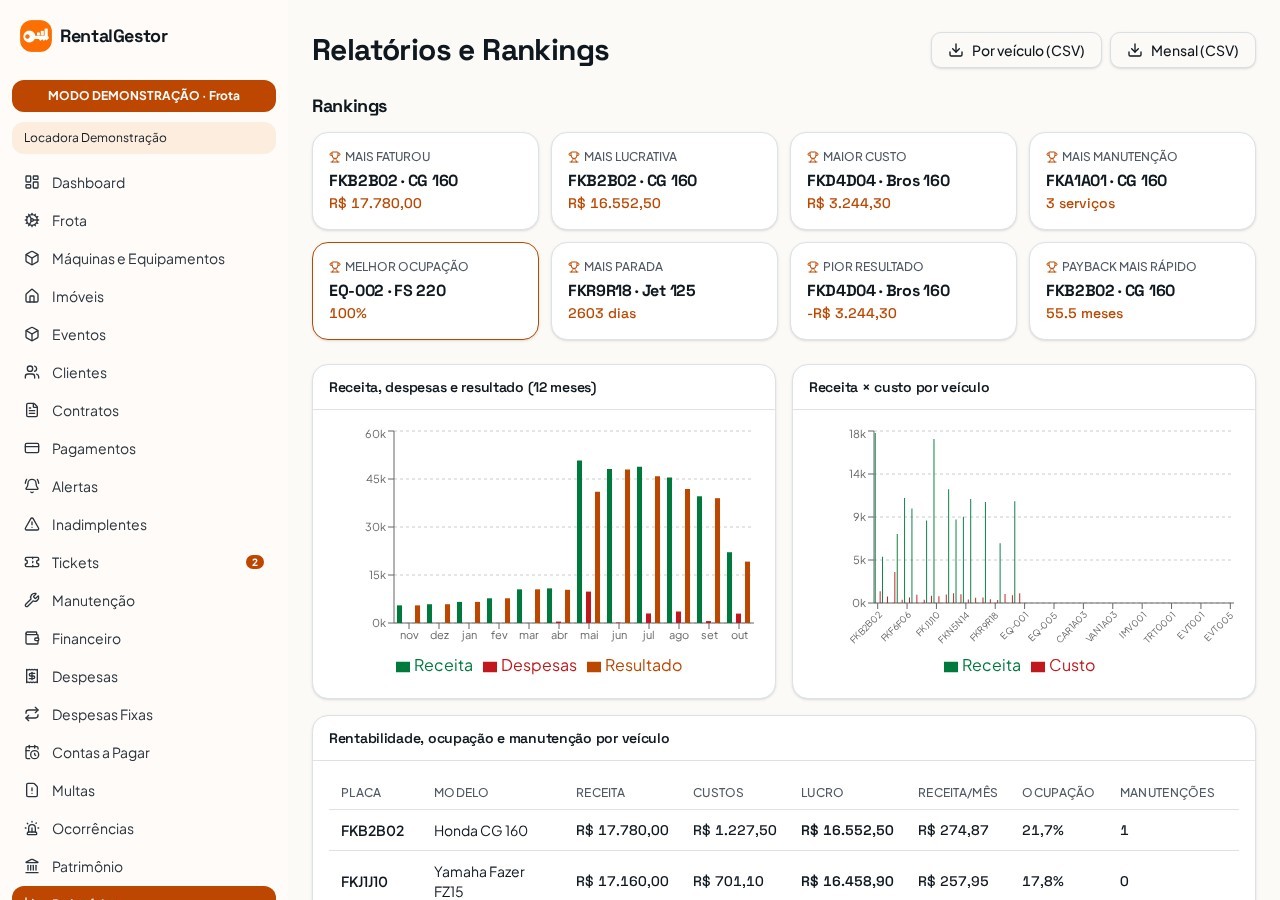Click the RentalGestor key logo icon
The height and width of the screenshot is (900, 1280).
pos(36,36)
